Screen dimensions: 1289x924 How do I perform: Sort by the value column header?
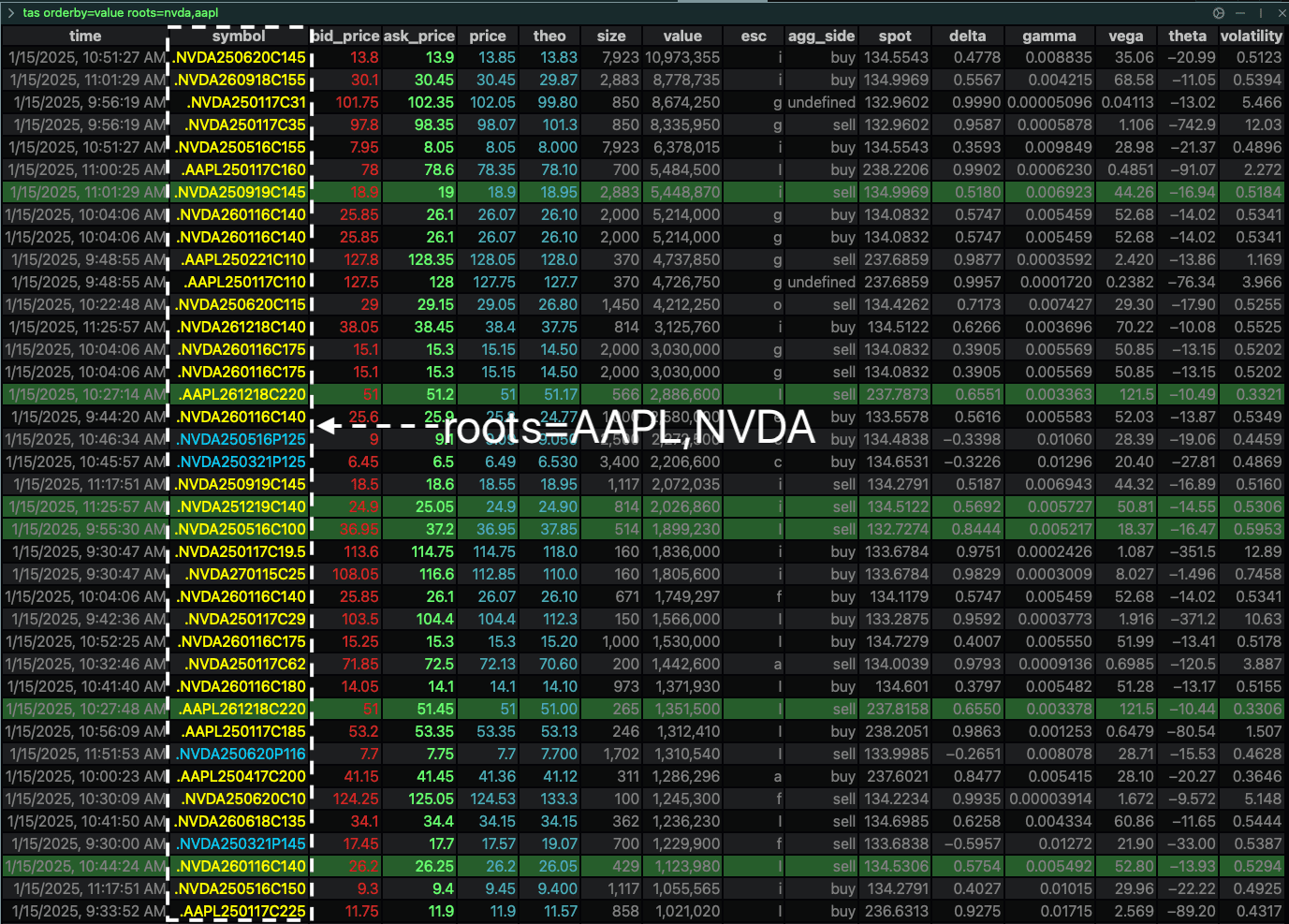(x=682, y=36)
